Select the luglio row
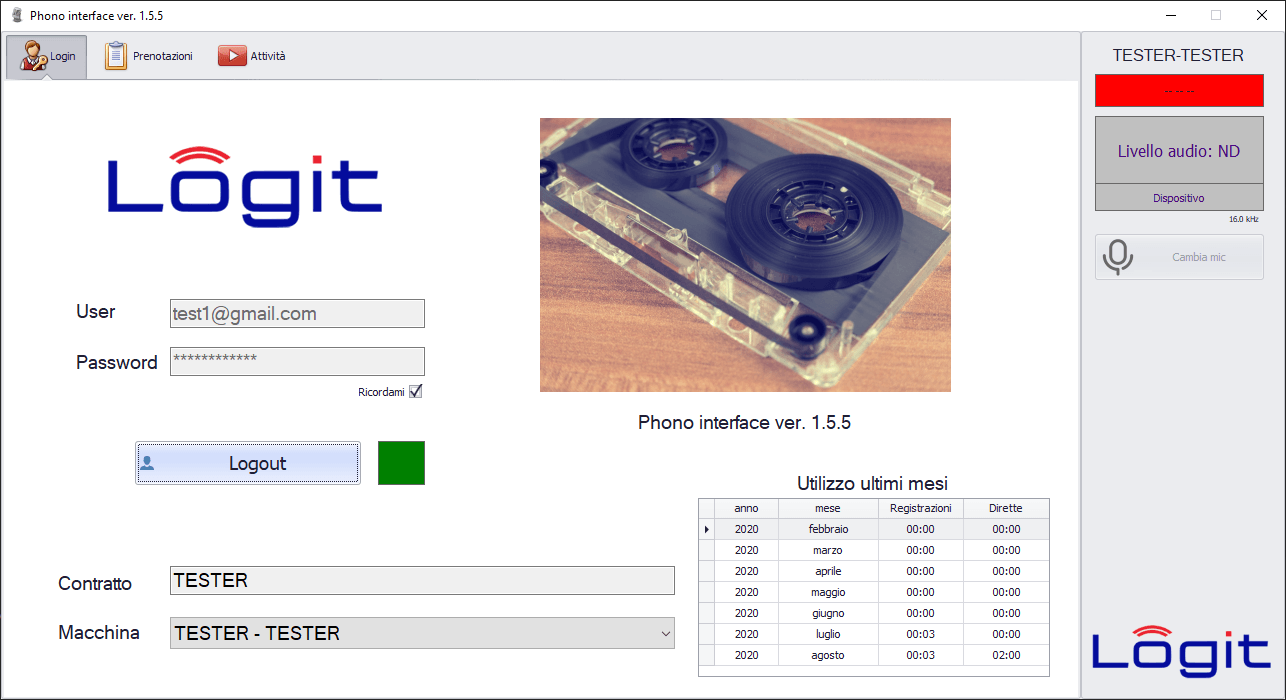1286x700 pixels. point(874,634)
